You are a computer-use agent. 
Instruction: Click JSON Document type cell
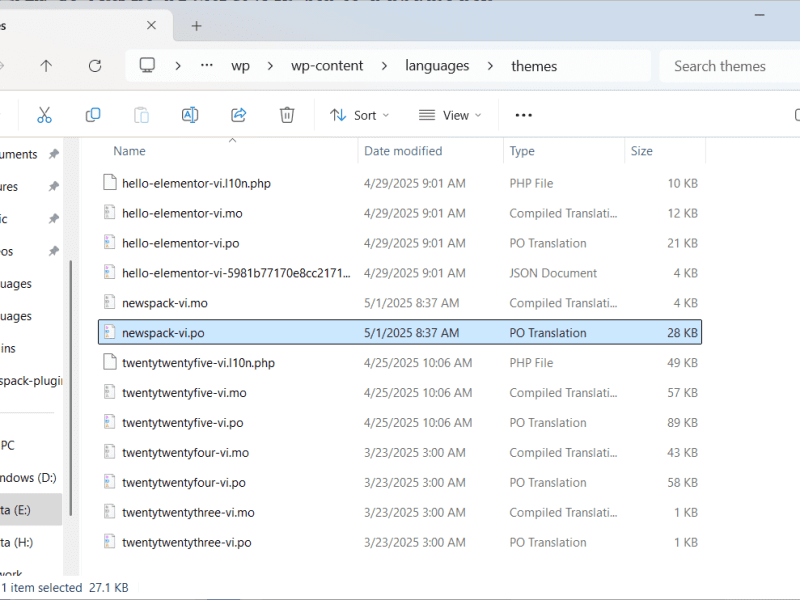553,273
